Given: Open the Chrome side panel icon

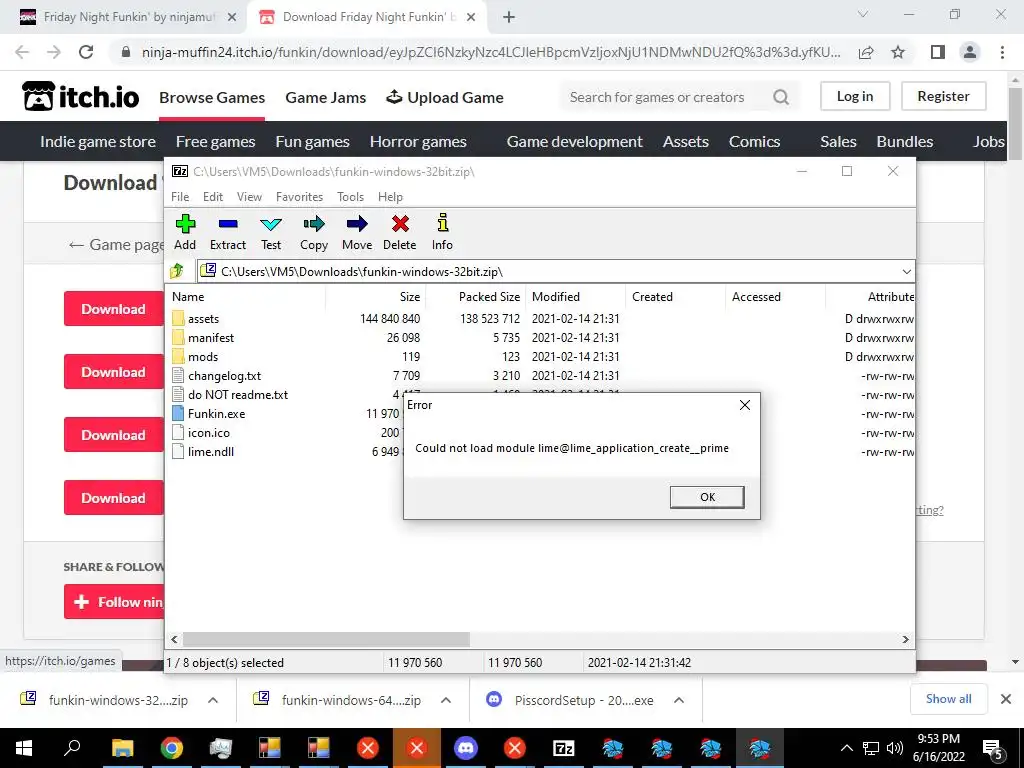Looking at the screenshot, I should [937, 52].
